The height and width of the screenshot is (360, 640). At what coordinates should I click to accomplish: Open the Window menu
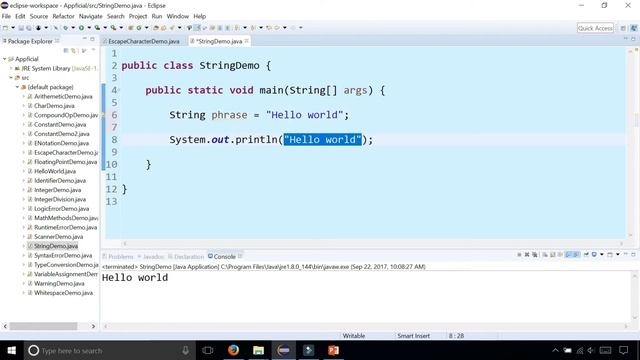[178, 16]
